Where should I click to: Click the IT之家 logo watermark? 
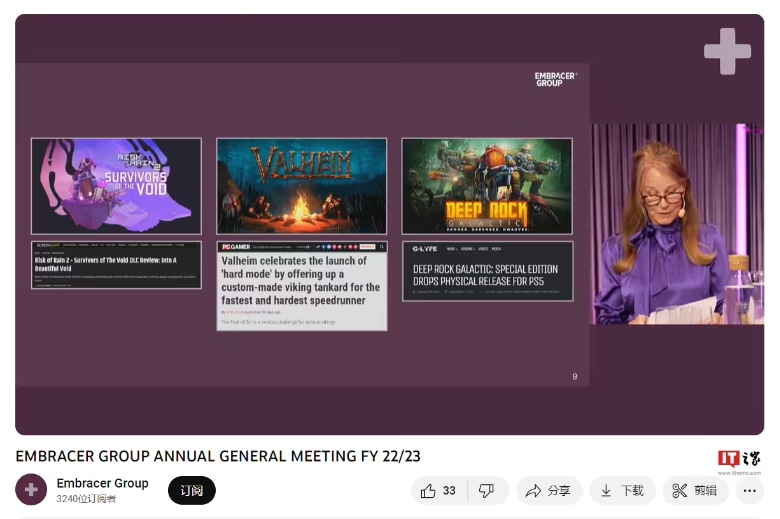pos(738,459)
